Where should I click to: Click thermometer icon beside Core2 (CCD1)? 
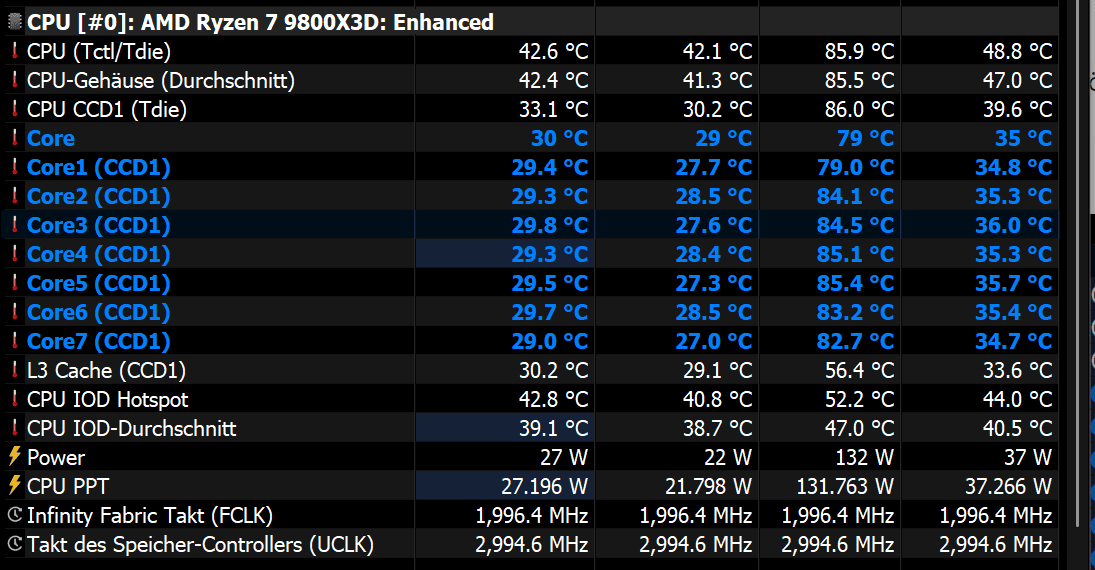coord(14,196)
